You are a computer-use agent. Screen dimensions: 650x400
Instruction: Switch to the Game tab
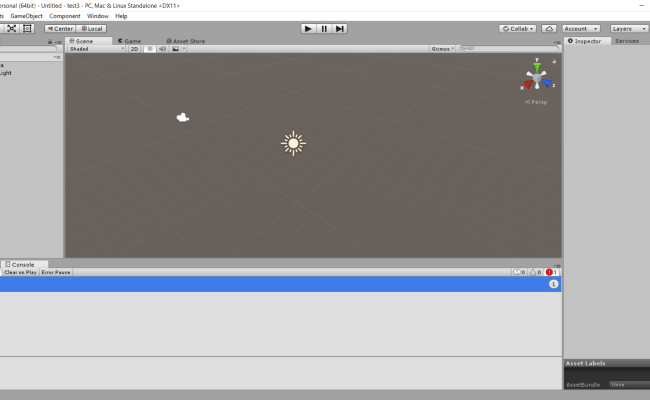pos(129,41)
